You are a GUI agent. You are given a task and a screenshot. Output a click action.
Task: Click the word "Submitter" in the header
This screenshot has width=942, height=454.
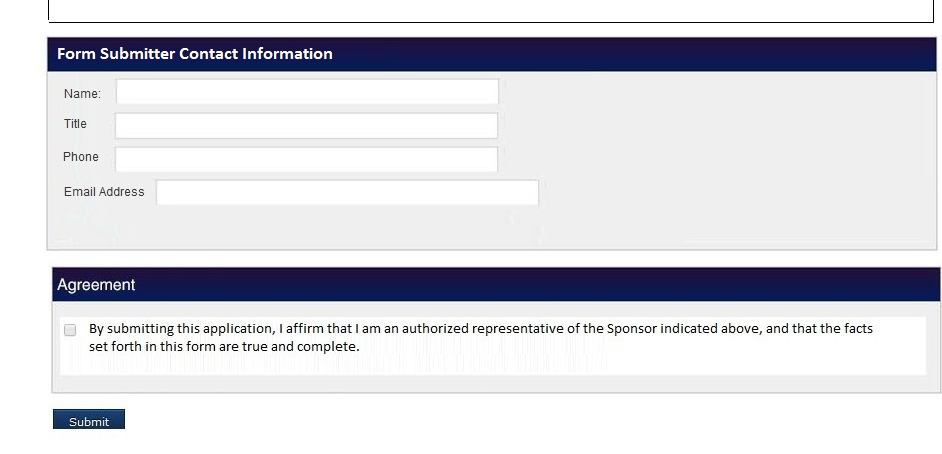click(138, 54)
